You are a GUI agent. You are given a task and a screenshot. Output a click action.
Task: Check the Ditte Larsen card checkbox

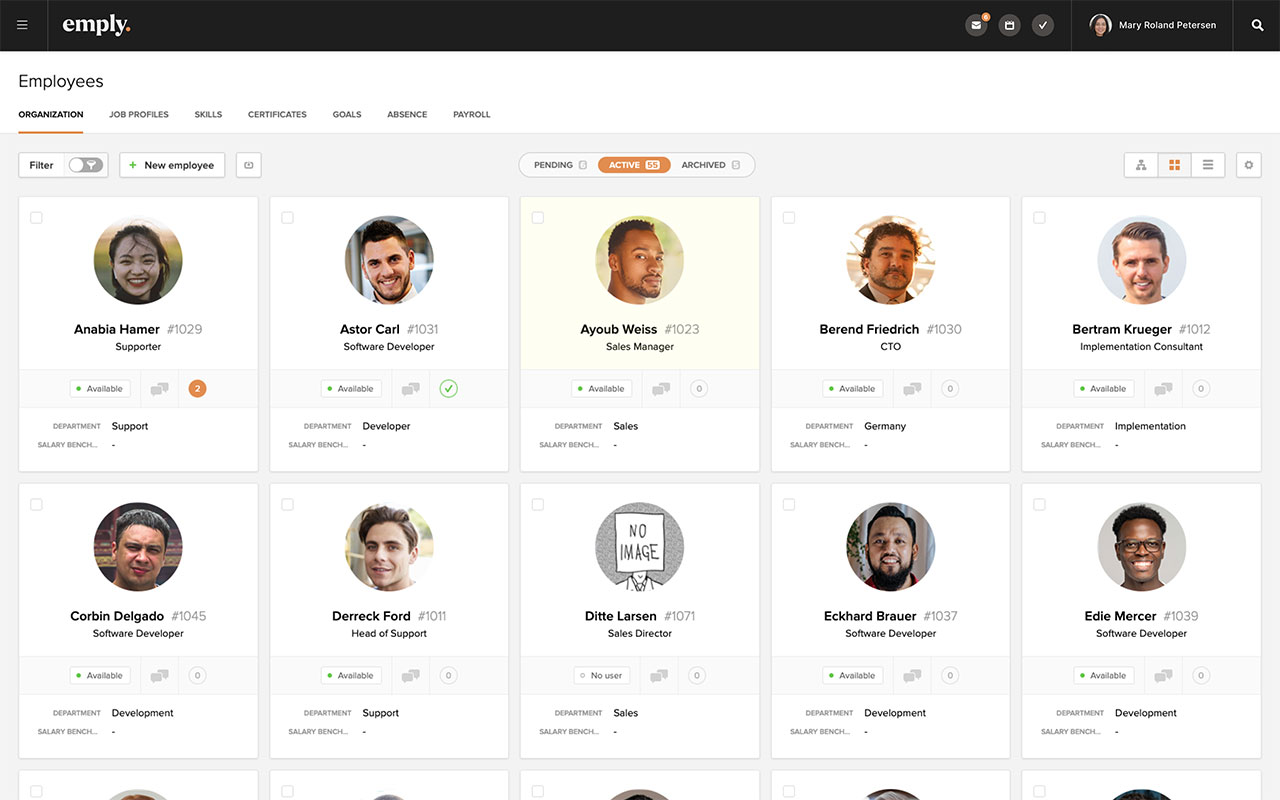pos(538,504)
